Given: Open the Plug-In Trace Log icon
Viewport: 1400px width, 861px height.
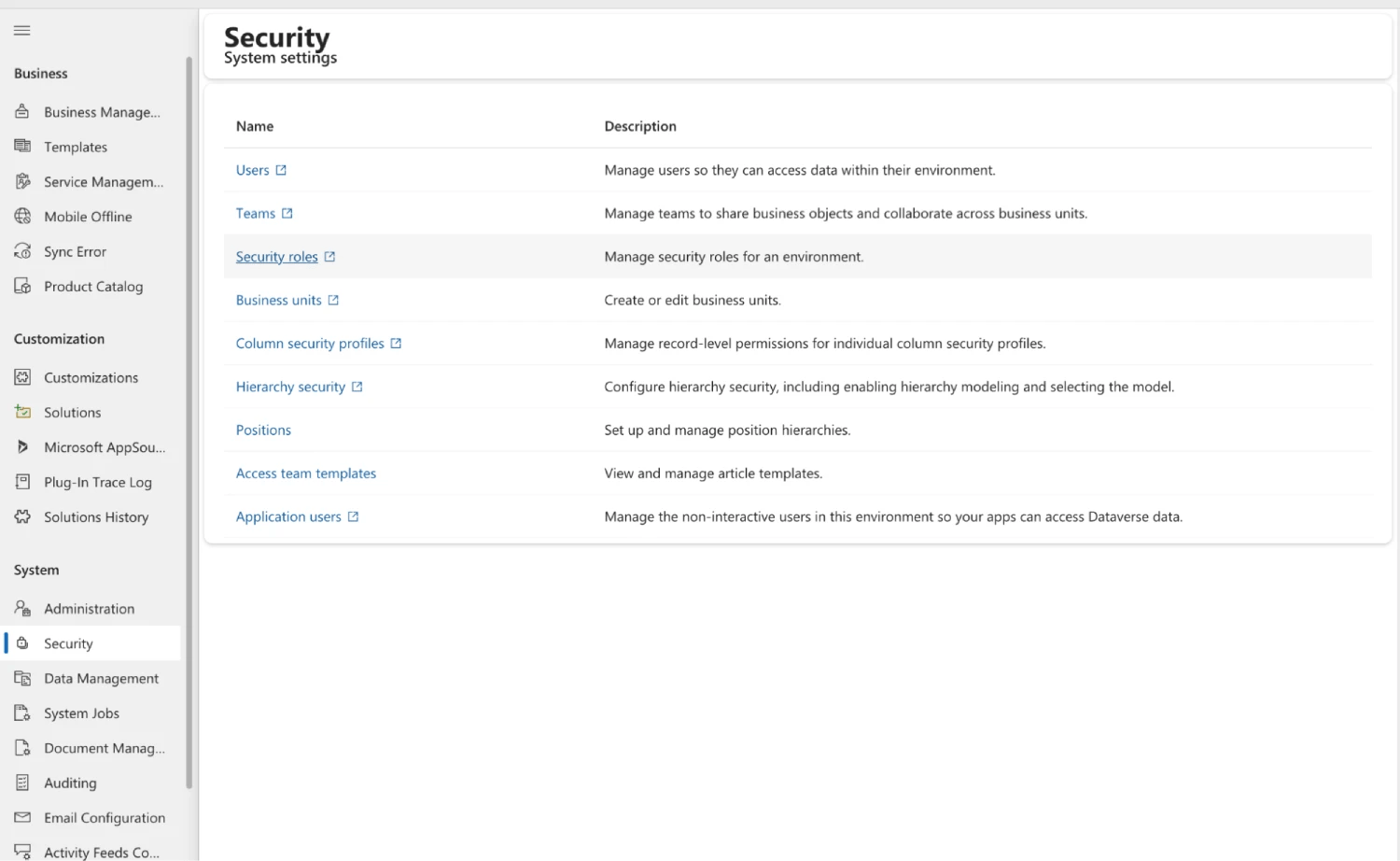Looking at the screenshot, I should pyautogui.click(x=23, y=482).
